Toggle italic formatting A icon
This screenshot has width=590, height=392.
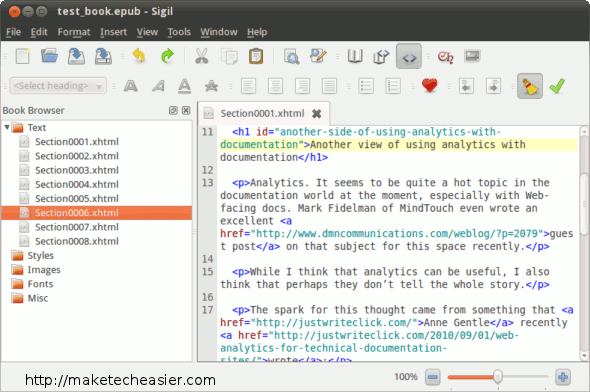click(158, 86)
